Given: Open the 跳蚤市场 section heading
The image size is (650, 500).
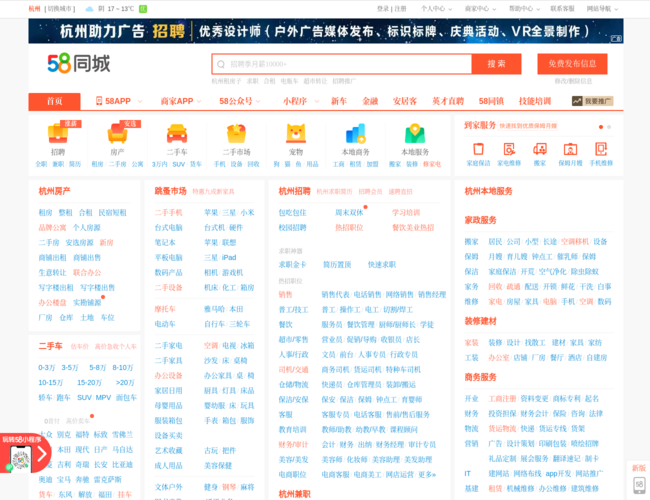Looking at the screenshot, I should tap(170, 191).
